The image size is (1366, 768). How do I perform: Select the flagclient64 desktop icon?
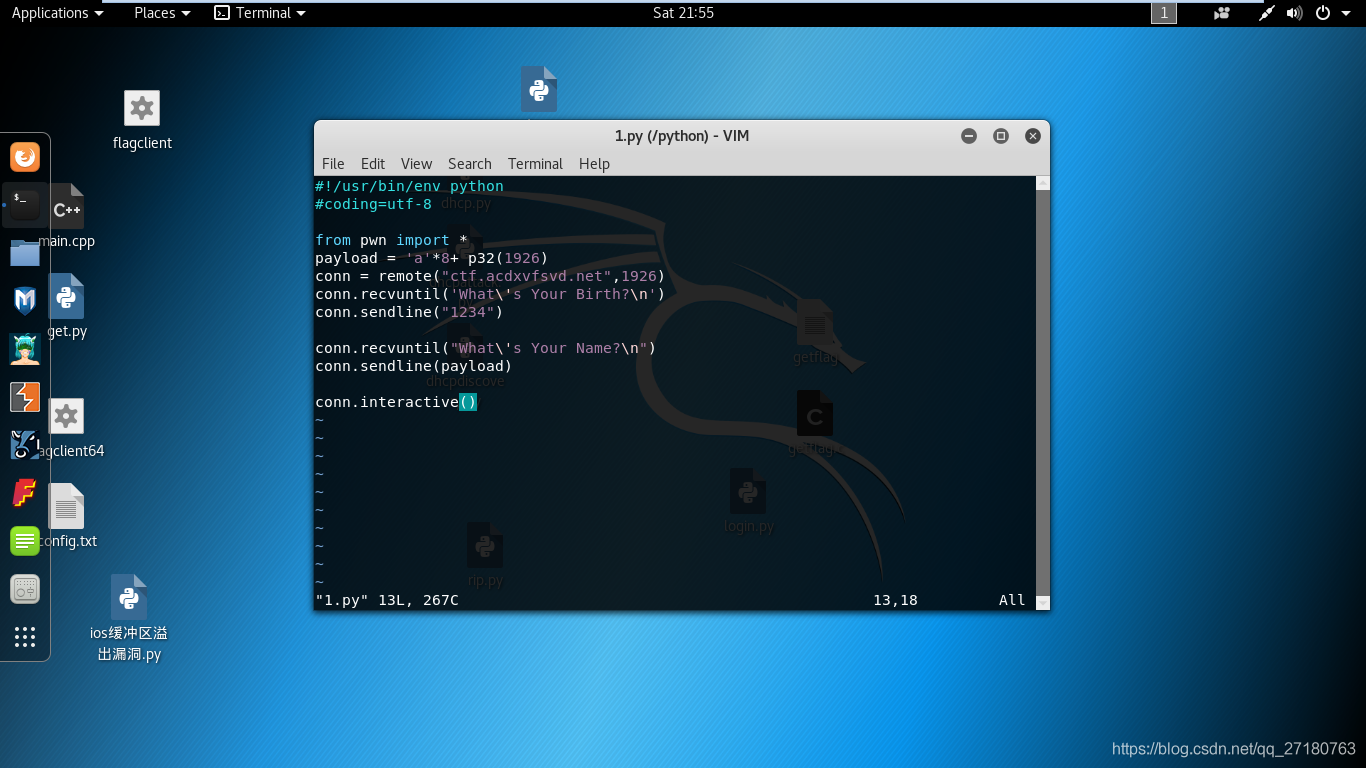(x=67, y=428)
